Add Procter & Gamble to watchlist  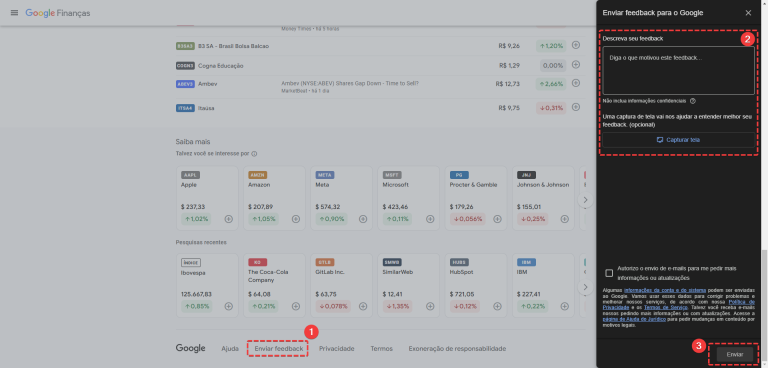[497, 219]
